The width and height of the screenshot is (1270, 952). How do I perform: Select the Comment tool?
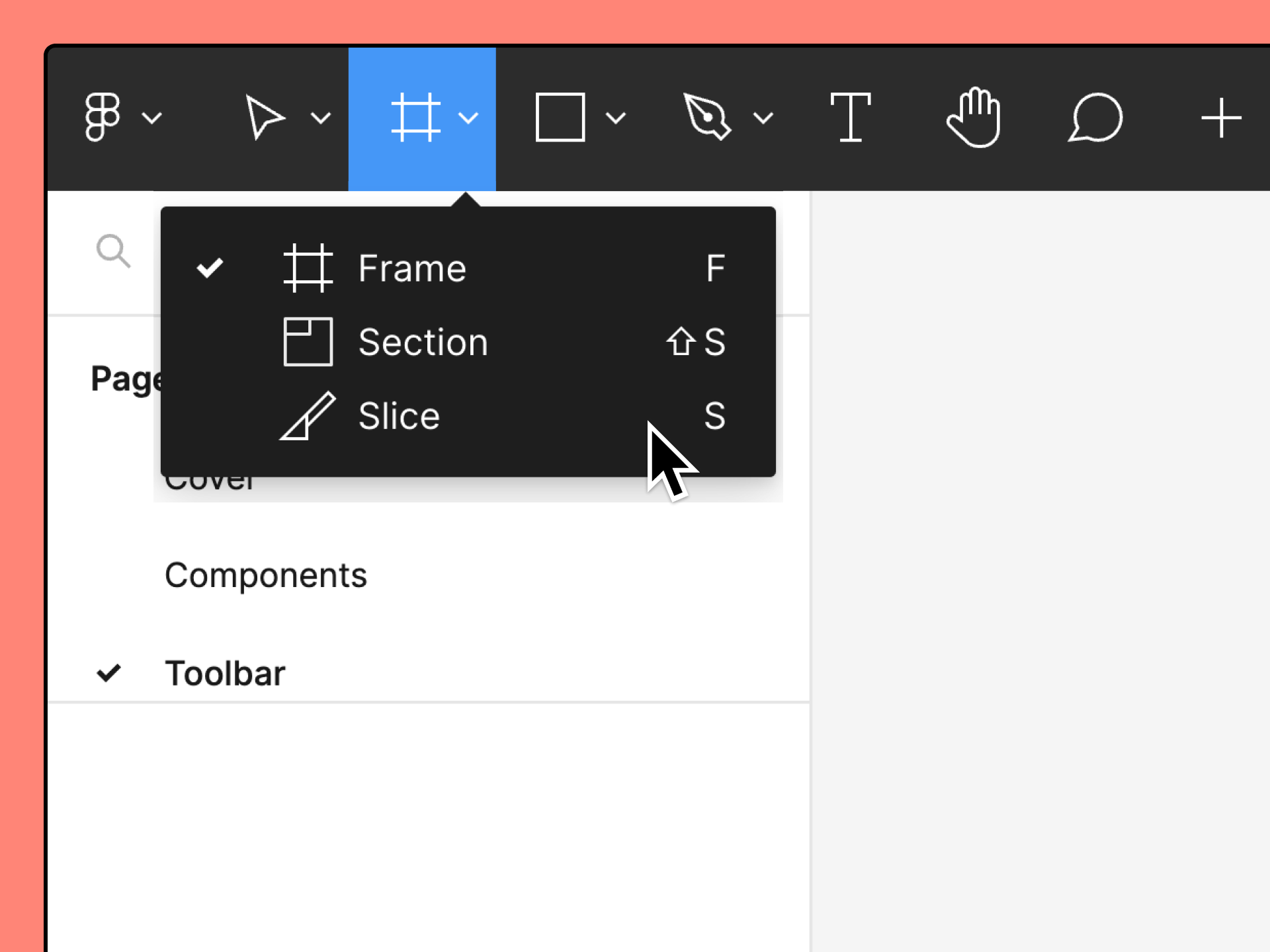point(1095,117)
